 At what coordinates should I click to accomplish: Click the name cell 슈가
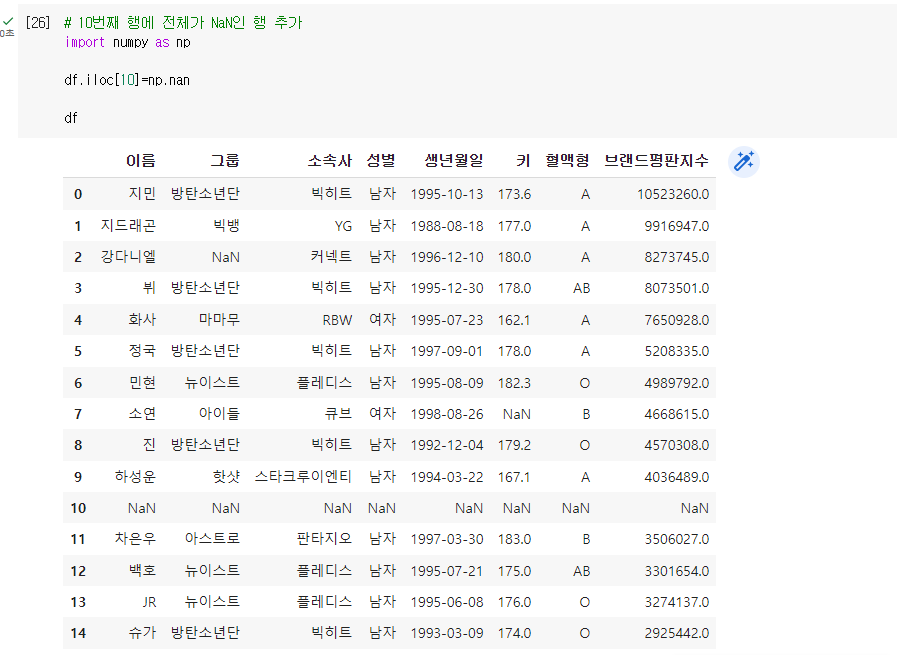click(142, 633)
